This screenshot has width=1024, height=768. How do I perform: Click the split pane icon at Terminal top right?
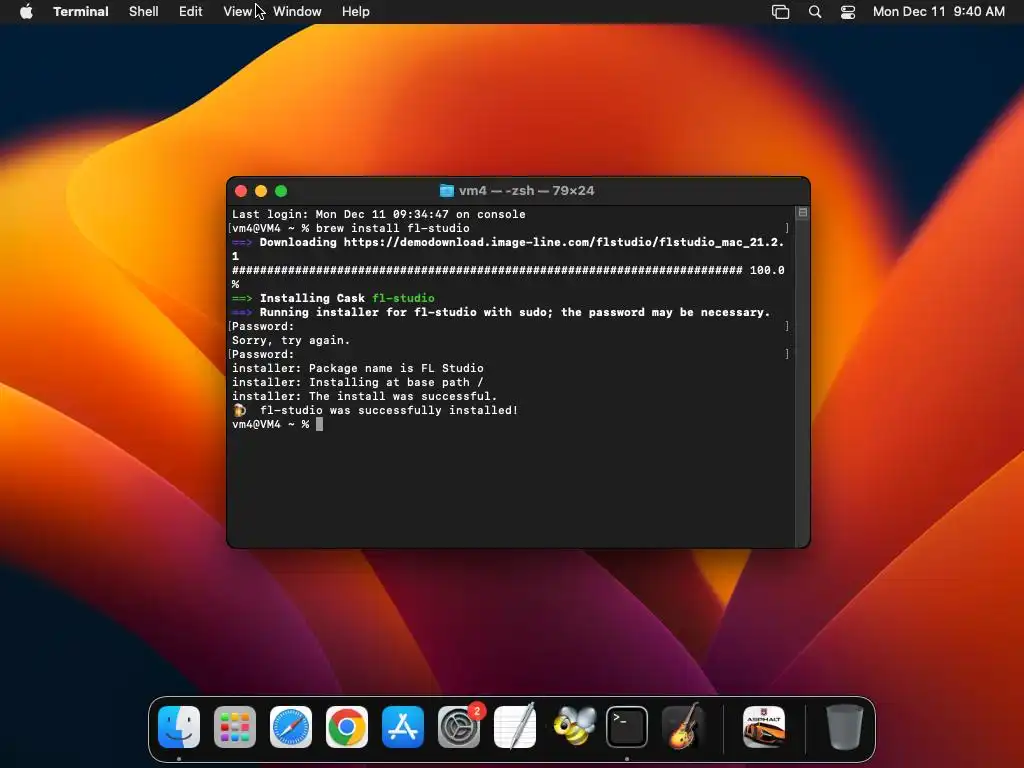click(803, 212)
